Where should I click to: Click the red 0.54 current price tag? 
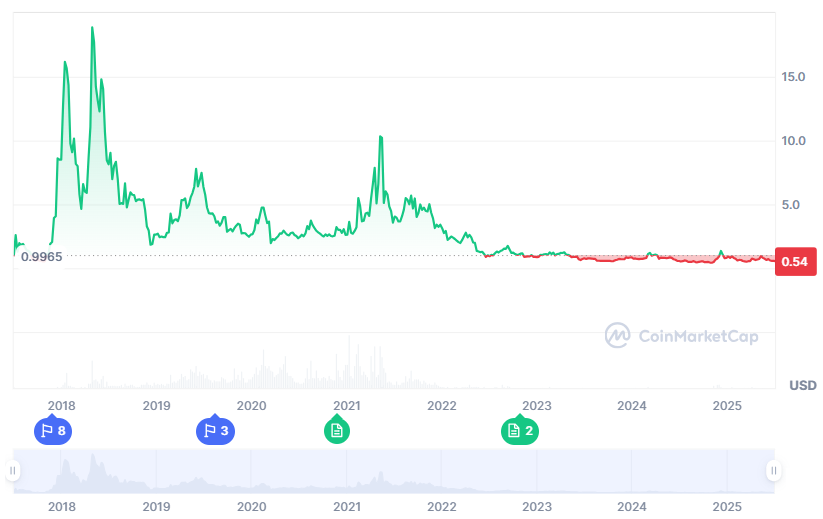point(795,261)
